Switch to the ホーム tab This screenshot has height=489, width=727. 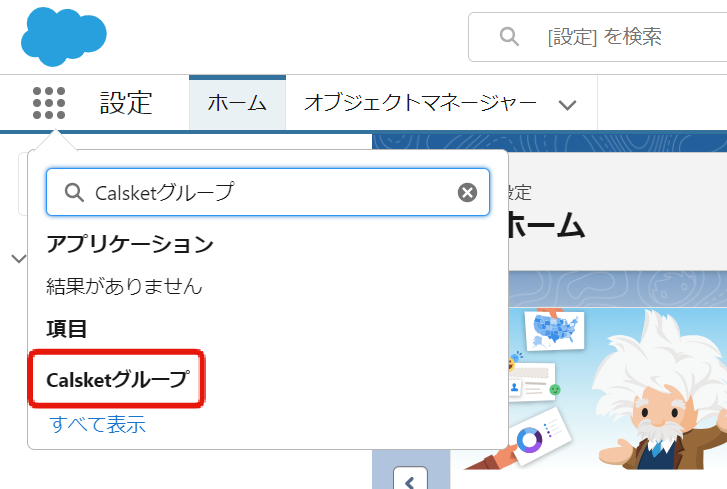click(x=237, y=102)
